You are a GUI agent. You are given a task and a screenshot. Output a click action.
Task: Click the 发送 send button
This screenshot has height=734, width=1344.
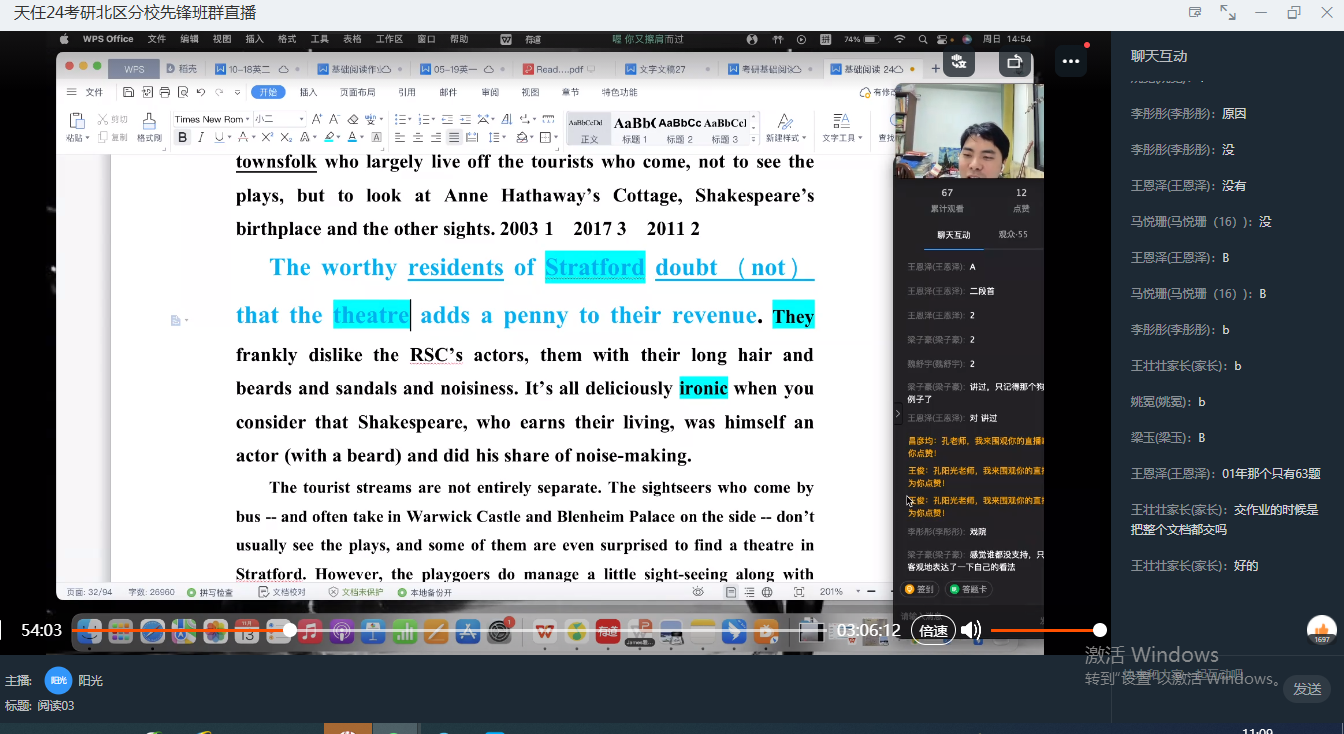1307,688
